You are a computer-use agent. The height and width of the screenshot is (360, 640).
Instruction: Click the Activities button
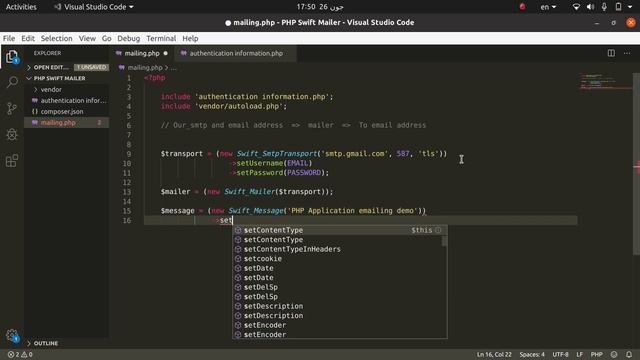pyautogui.click(x=21, y=7)
